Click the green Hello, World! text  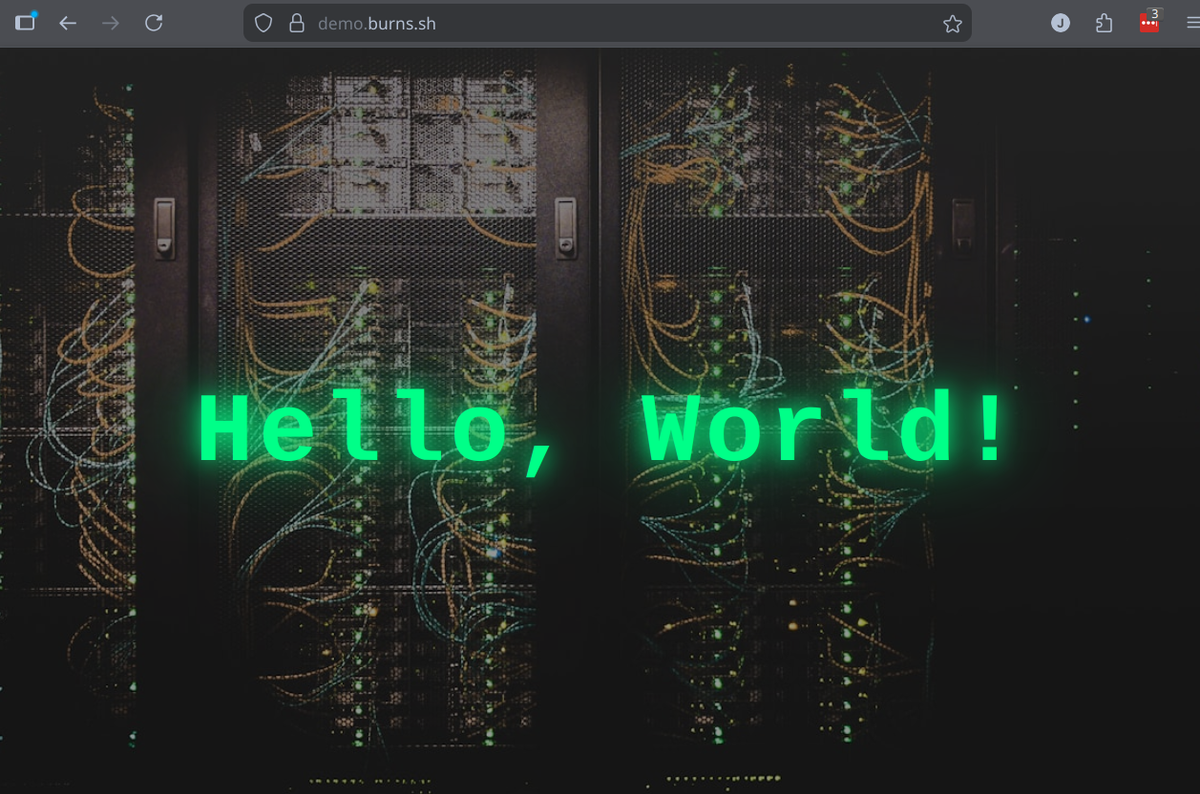pyautogui.click(x=600, y=425)
